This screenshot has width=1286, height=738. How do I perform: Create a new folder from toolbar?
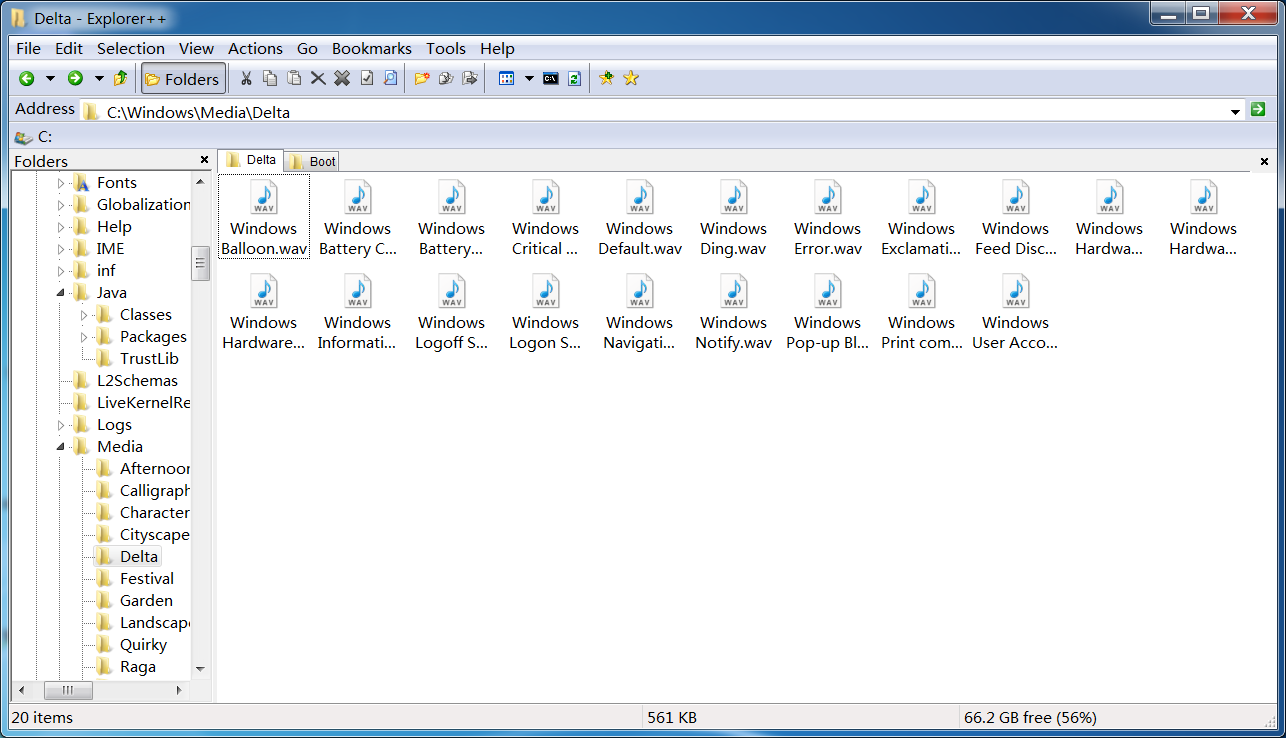coord(422,79)
